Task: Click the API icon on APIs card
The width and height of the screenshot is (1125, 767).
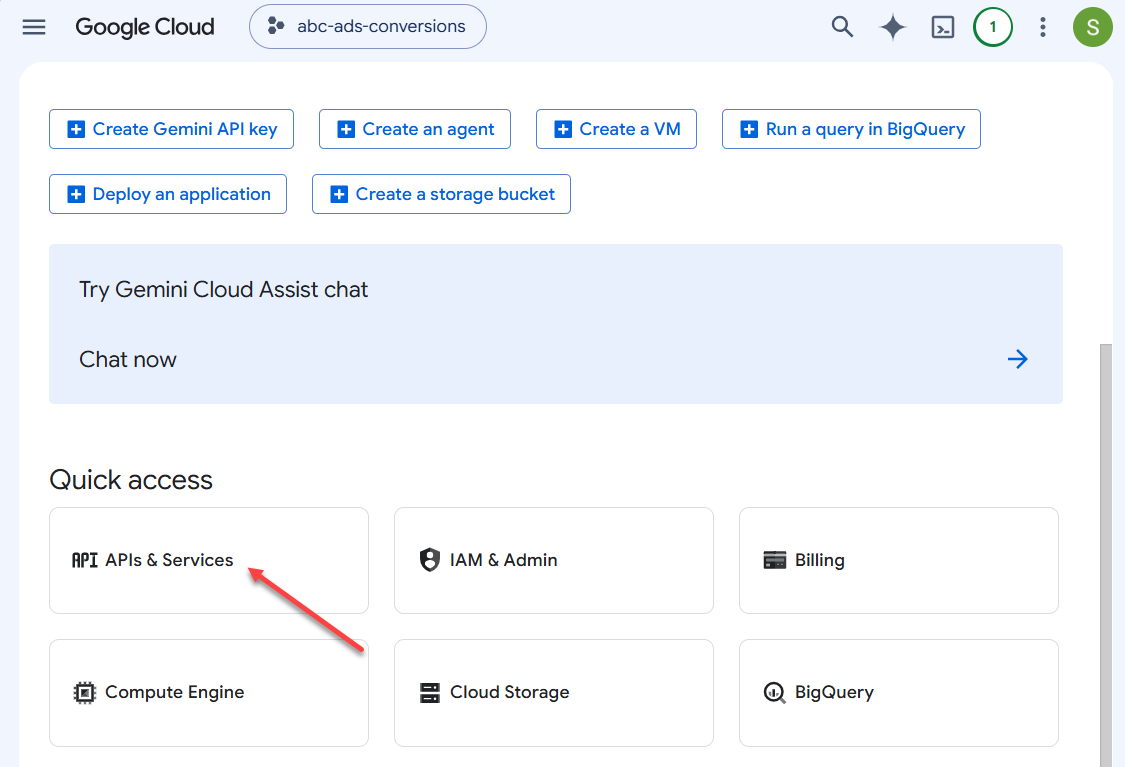Action: pyautogui.click(x=85, y=560)
